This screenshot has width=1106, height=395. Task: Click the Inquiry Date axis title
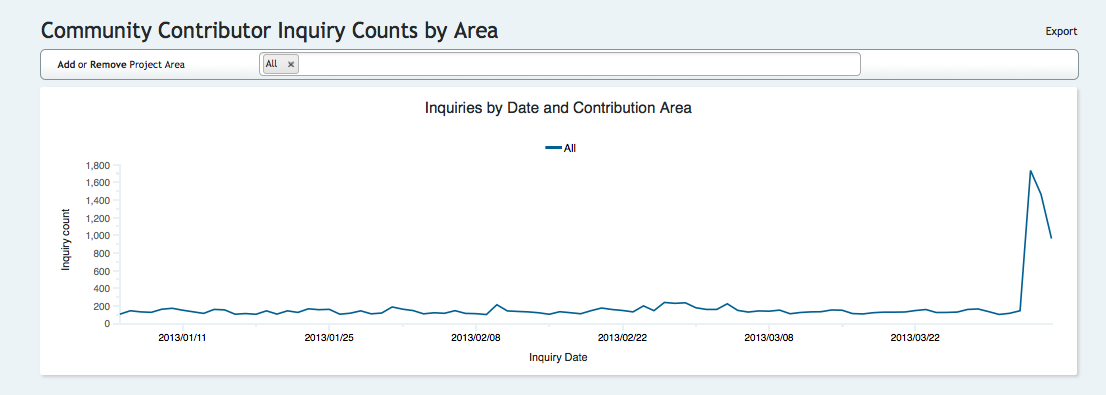[558, 358]
